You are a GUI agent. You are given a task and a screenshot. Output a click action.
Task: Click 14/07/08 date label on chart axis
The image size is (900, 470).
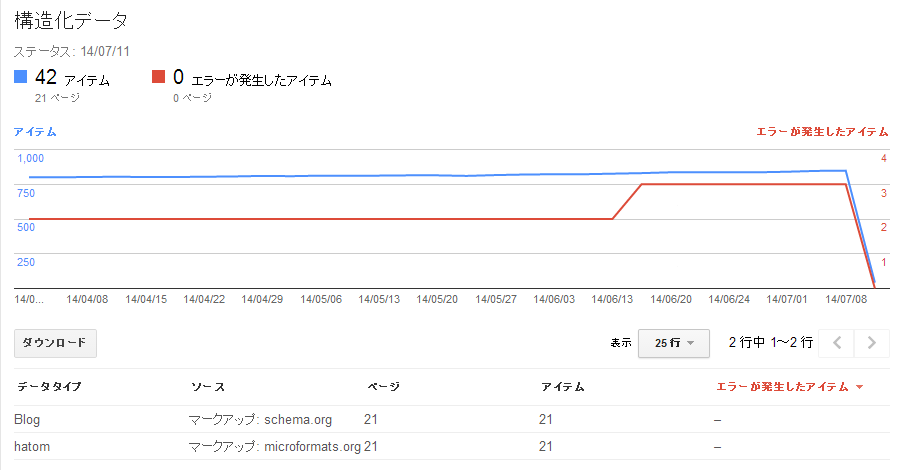pos(846,300)
